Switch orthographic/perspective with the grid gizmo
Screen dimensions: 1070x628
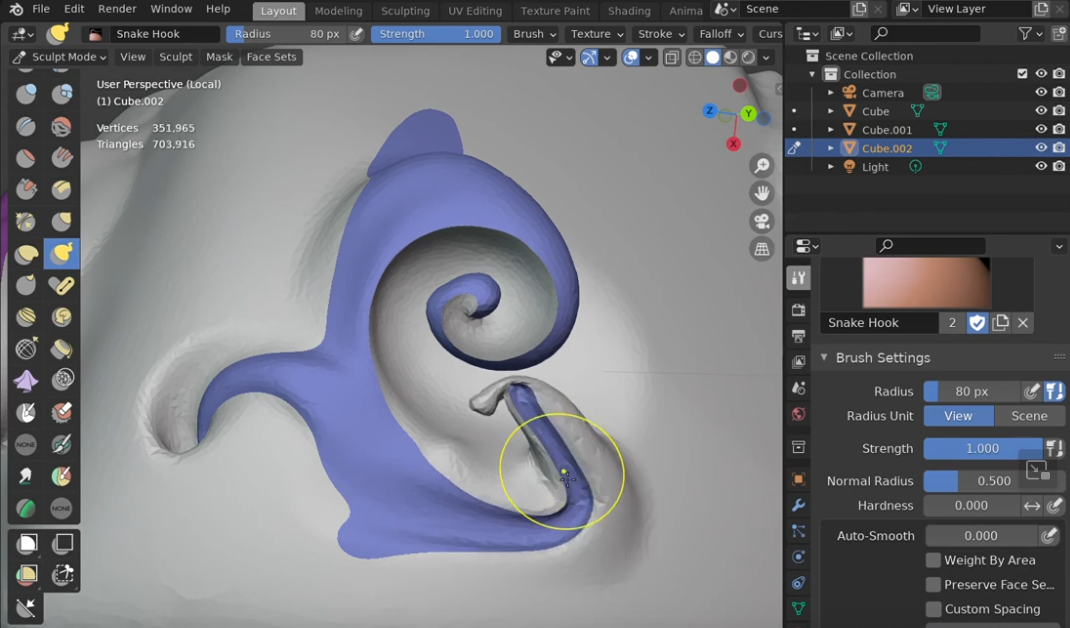762,249
